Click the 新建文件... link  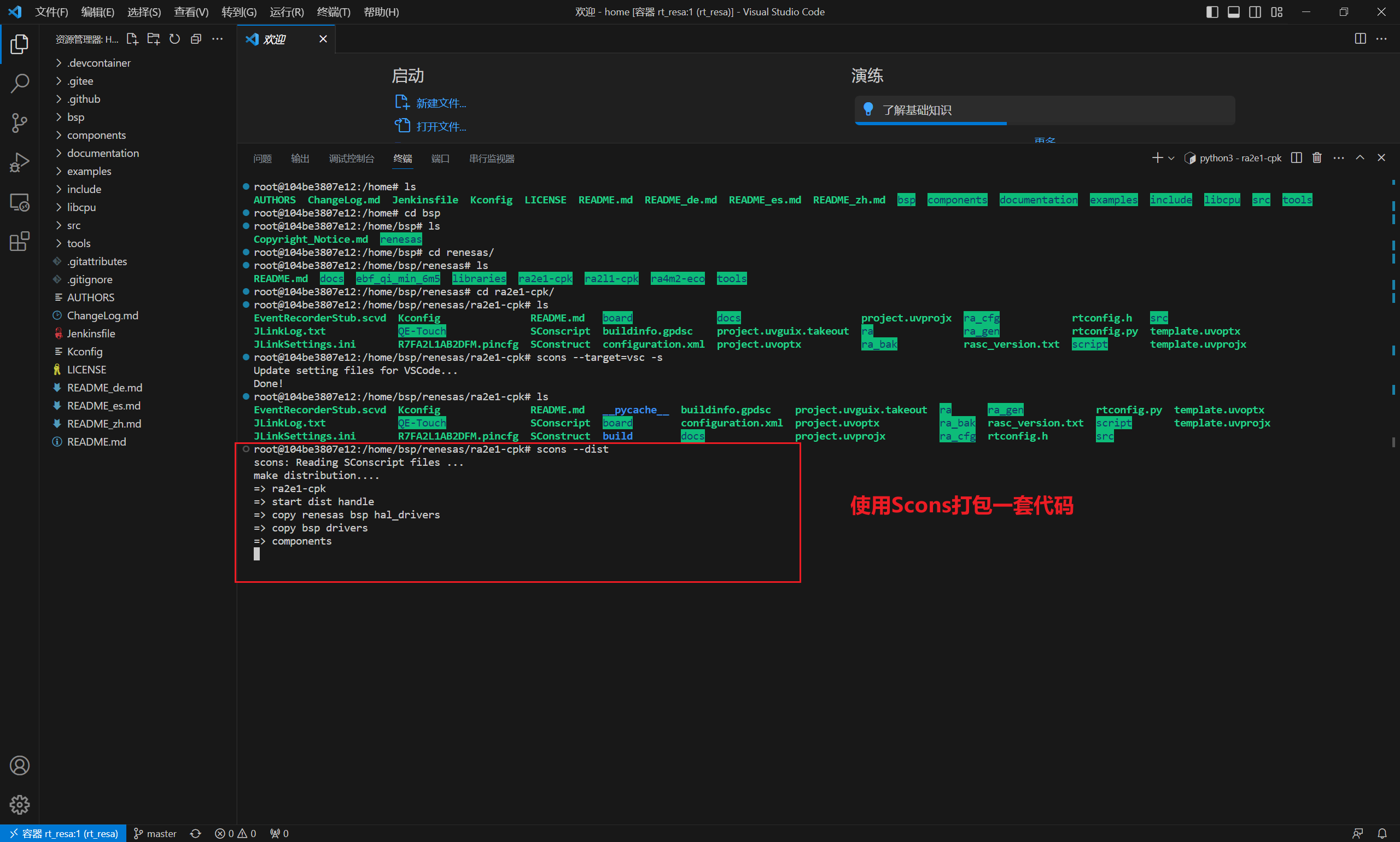coord(441,103)
